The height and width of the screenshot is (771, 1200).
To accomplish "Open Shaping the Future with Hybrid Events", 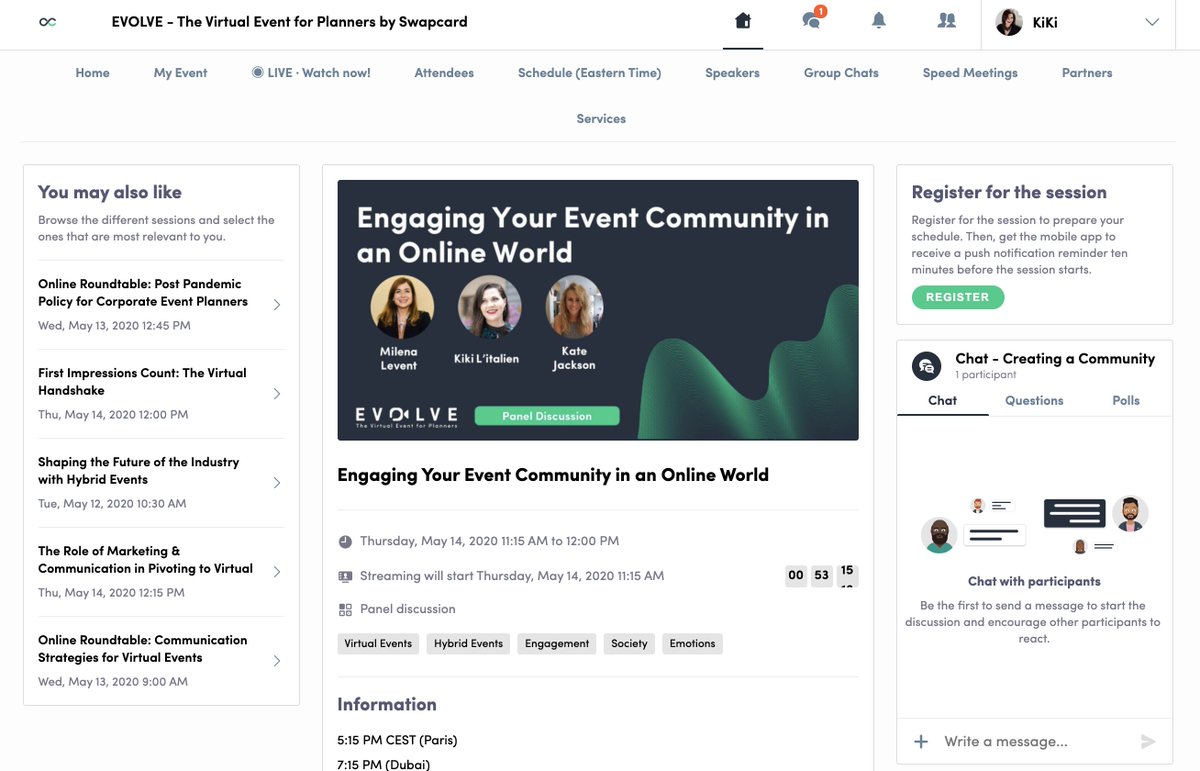I will click(x=139, y=471).
